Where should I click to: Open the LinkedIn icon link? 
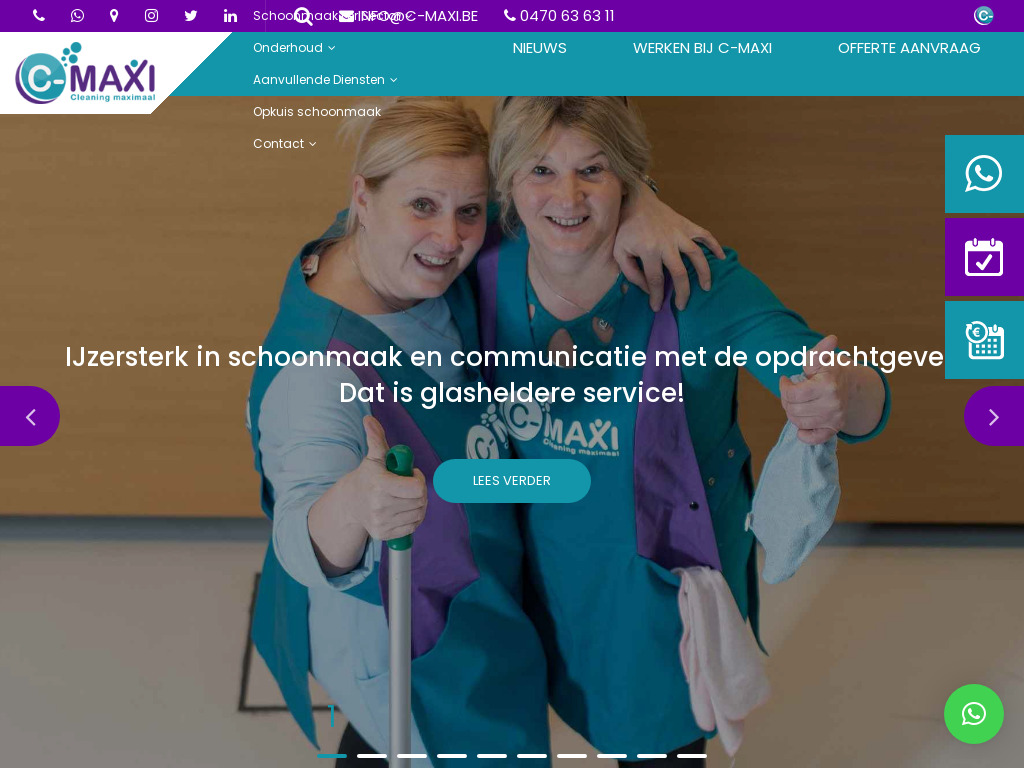[x=230, y=16]
